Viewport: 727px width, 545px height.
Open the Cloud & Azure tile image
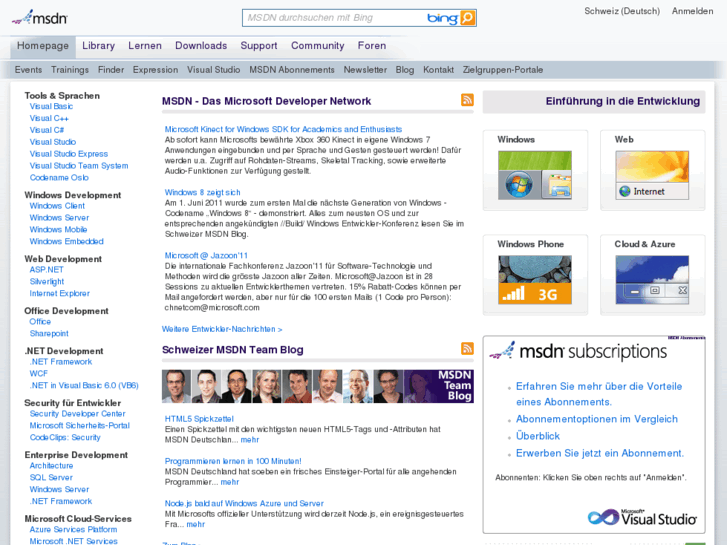652,280
